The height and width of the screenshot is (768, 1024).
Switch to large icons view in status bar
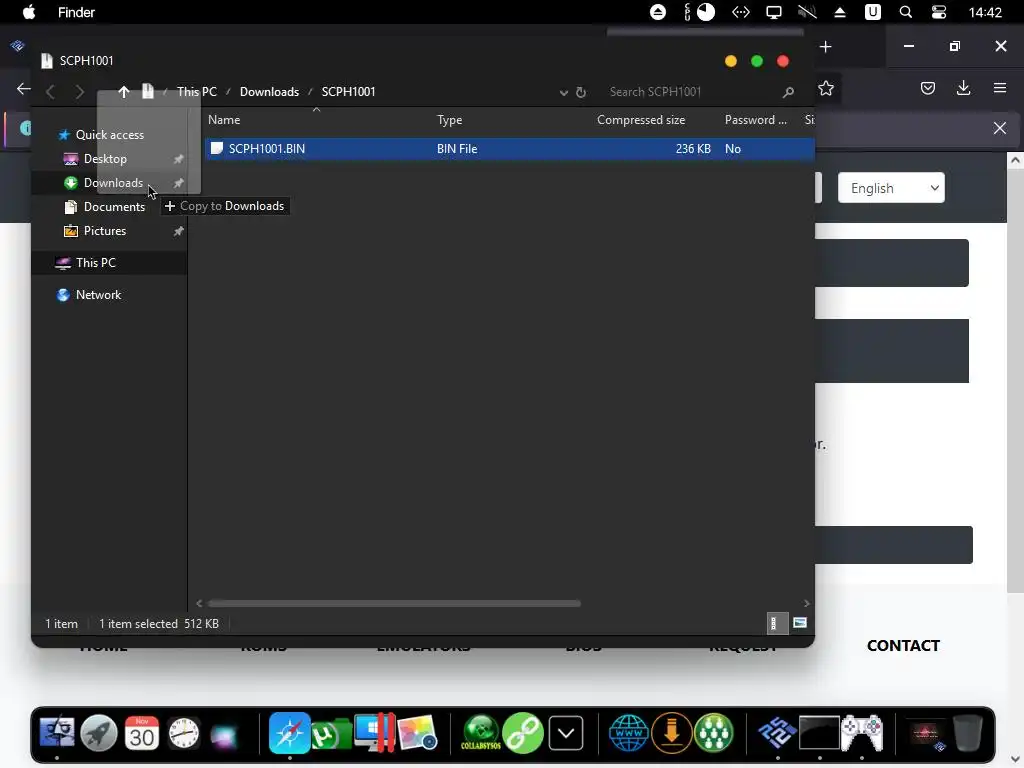[x=799, y=623]
